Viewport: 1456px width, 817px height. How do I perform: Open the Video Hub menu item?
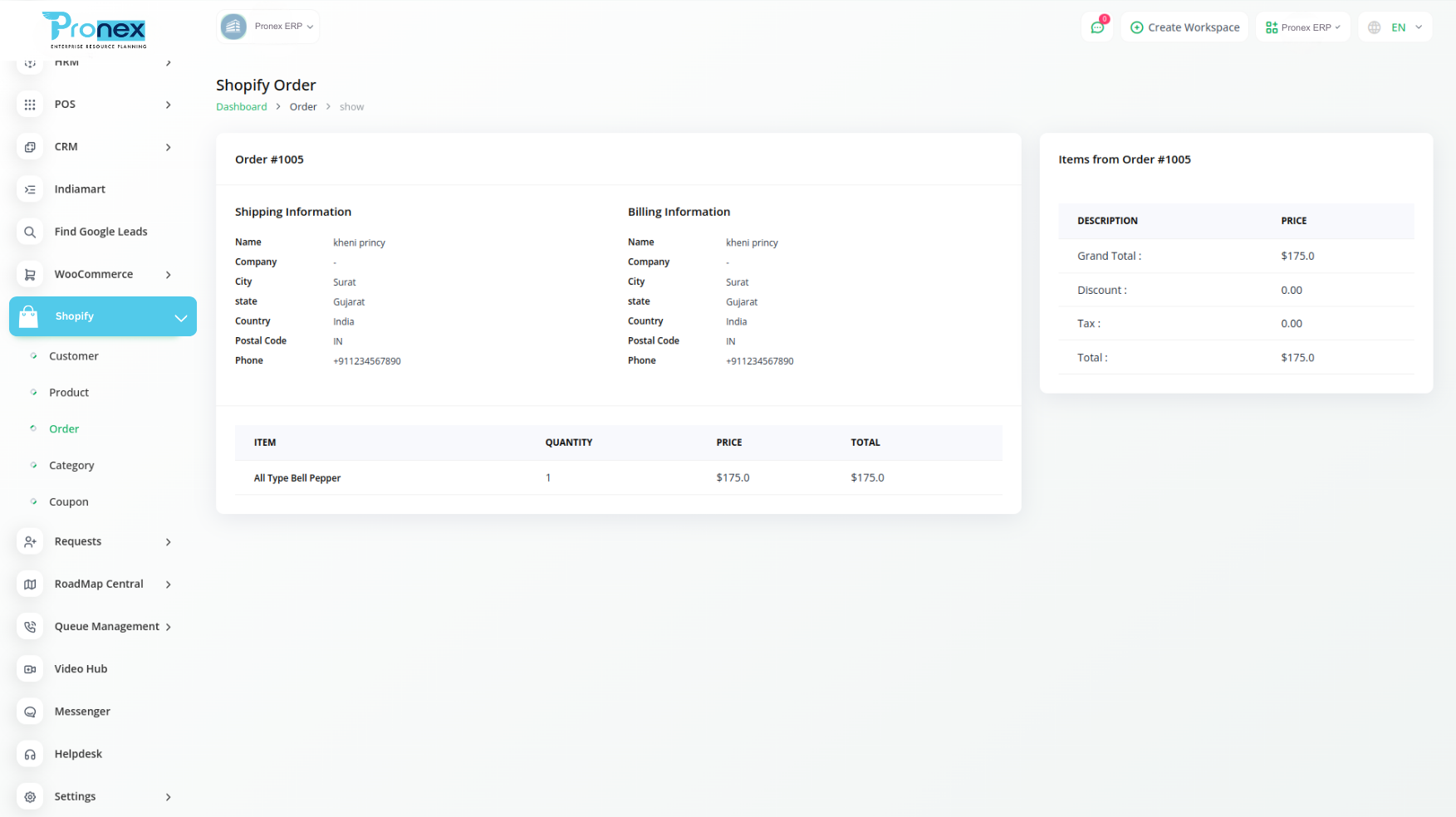81,669
